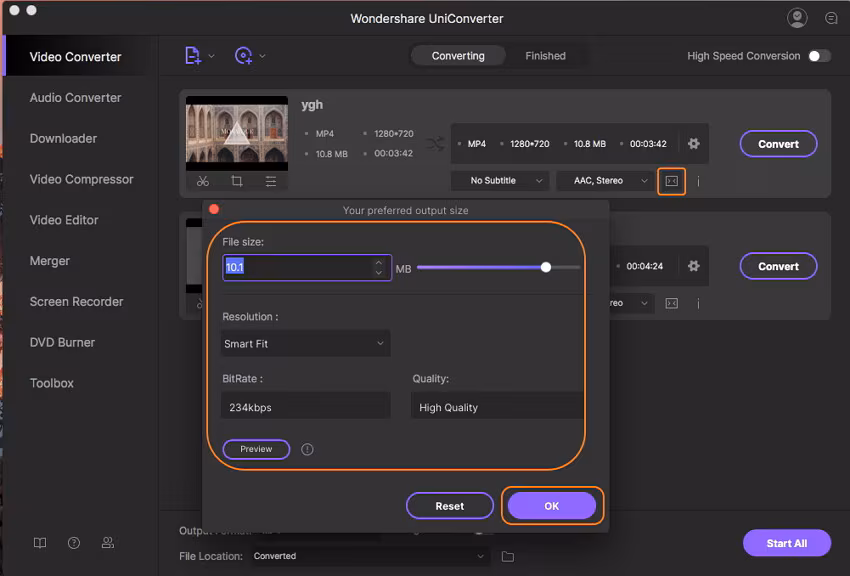Open Audio Converter section
Viewport: 850px width, 576px height.
pyautogui.click(x=75, y=98)
